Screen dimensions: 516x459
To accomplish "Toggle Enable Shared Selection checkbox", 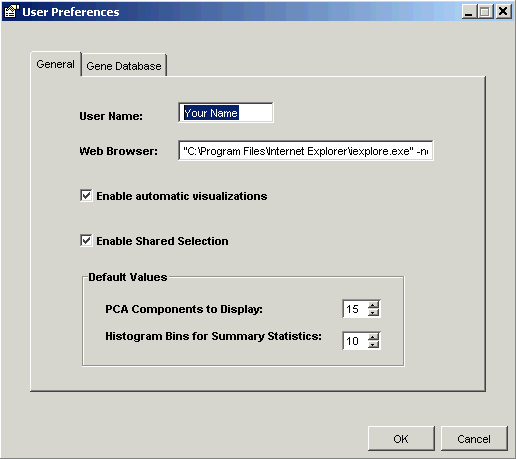I will click(86, 241).
